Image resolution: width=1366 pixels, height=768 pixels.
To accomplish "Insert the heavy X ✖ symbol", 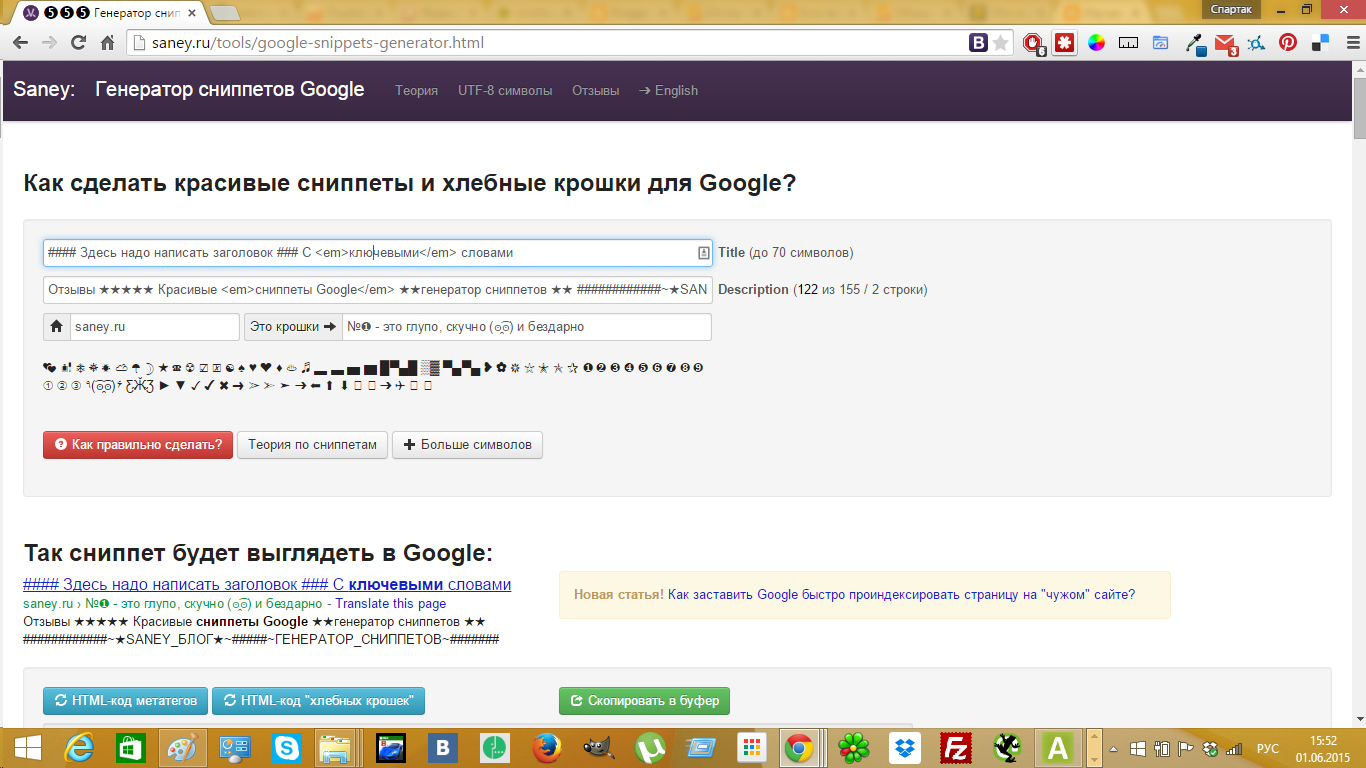I will (x=224, y=385).
